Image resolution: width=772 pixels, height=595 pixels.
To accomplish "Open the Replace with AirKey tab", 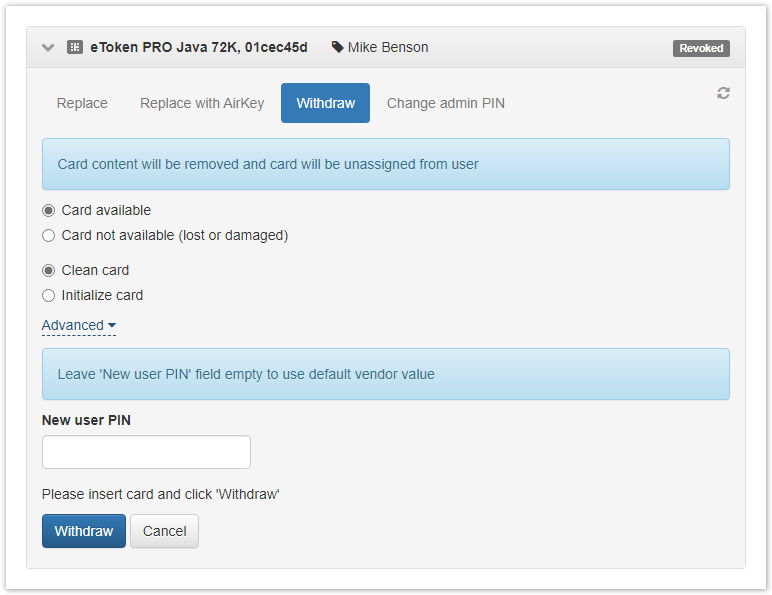I will [x=202, y=103].
